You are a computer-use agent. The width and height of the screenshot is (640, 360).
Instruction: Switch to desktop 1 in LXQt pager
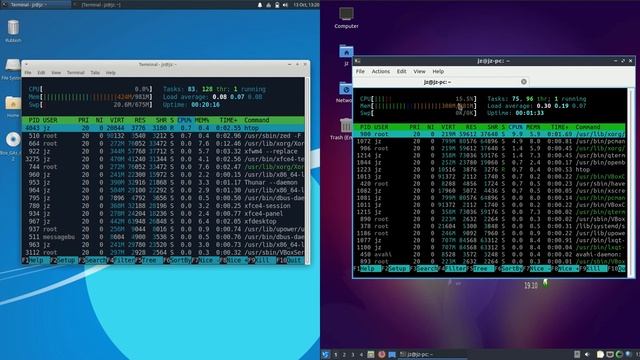[336, 355]
